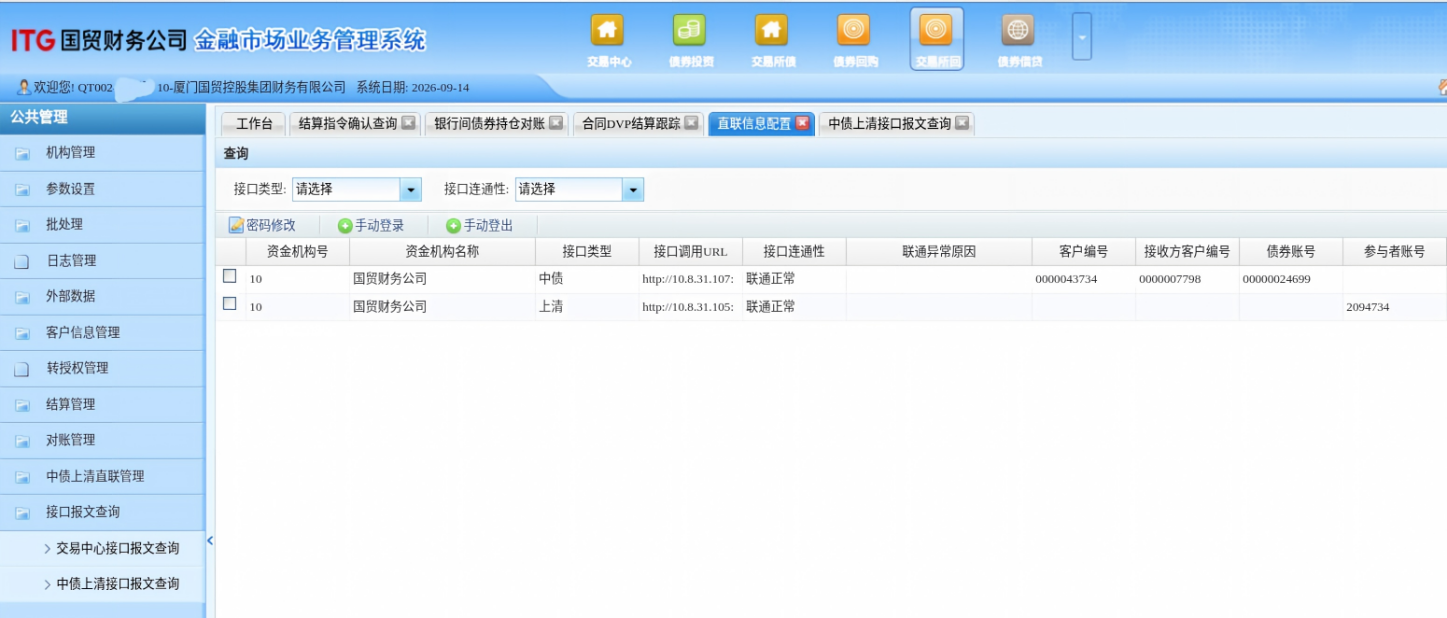Close the 直联信息配置 tab

[802, 124]
